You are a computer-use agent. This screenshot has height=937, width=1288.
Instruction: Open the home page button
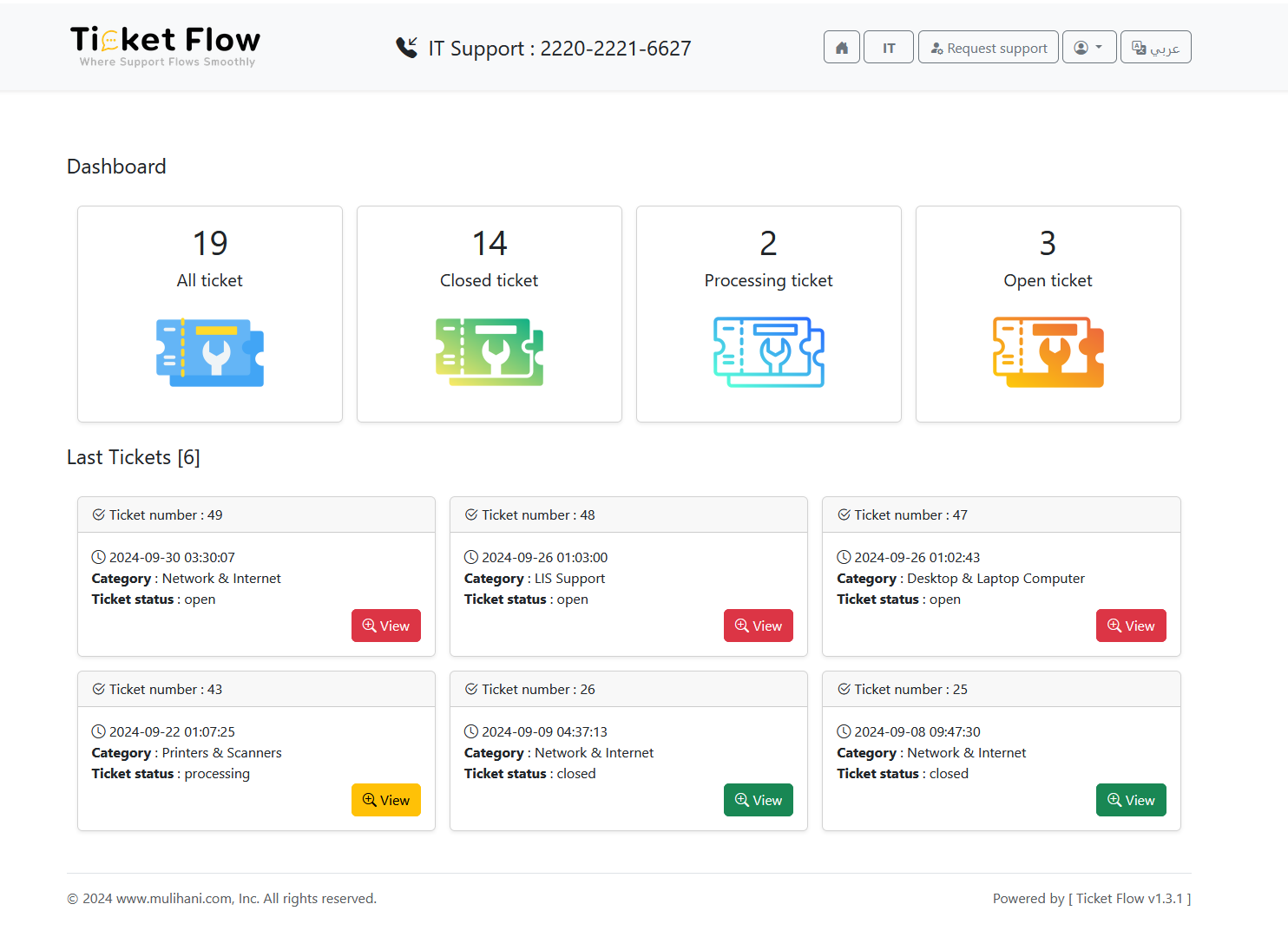(842, 48)
